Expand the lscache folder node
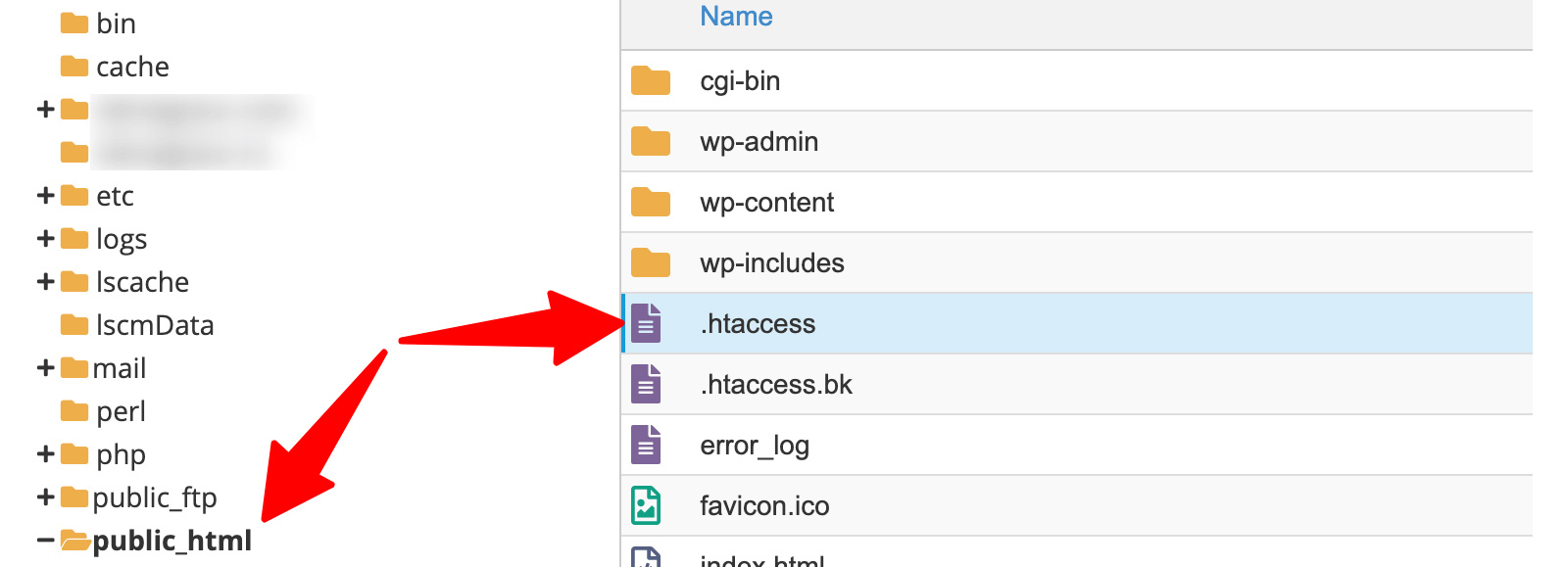This screenshot has height=567, width=1568. 45,282
